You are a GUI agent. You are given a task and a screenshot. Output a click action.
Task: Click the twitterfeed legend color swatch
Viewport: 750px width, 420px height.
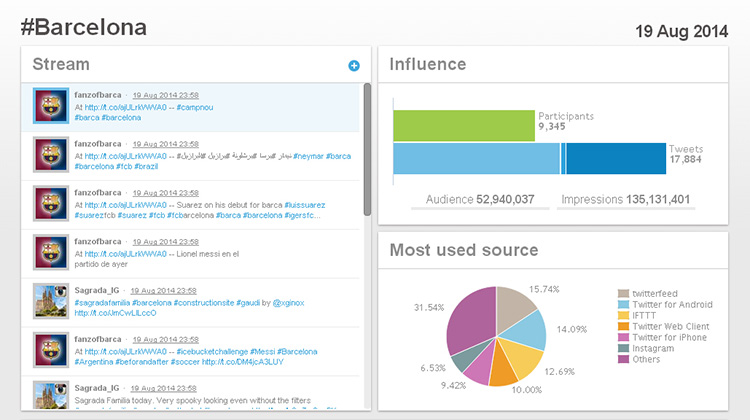624,293
